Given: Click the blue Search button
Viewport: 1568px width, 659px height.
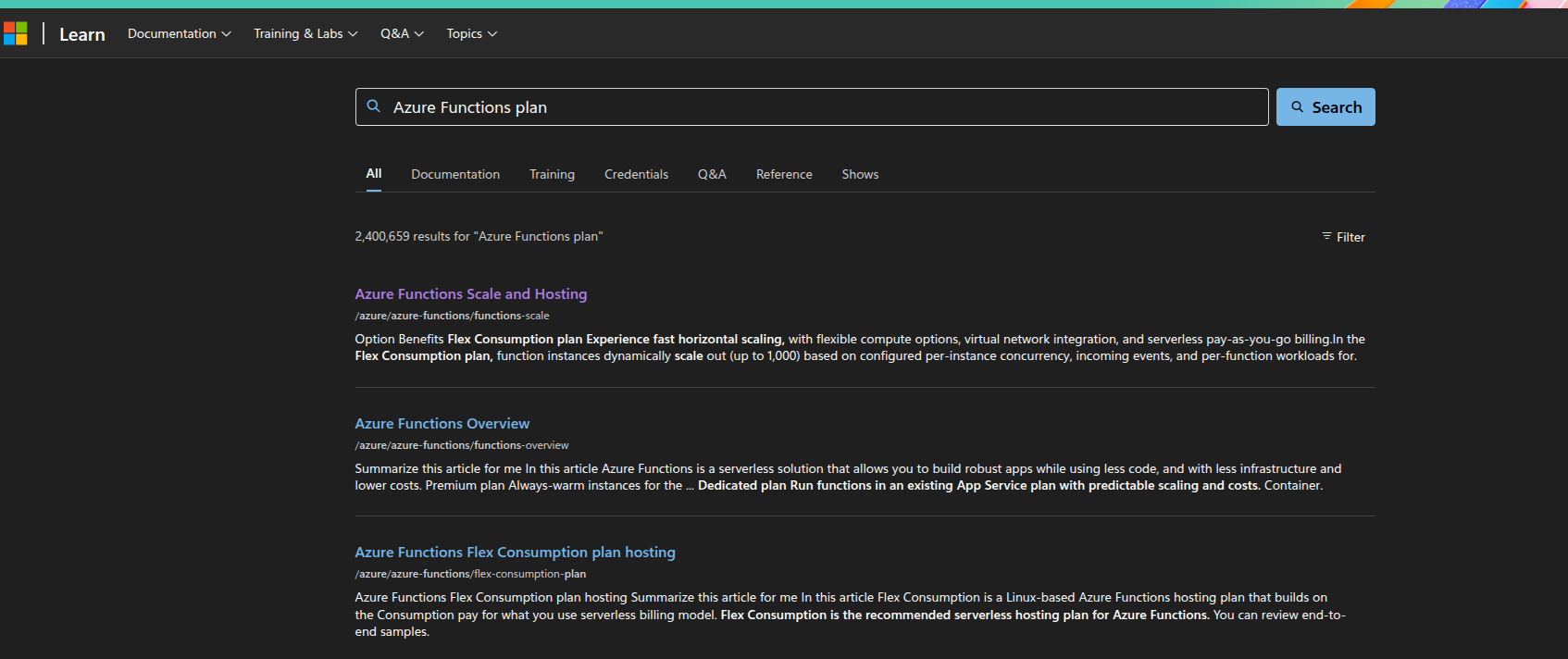Looking at the screenshot, I should (1325, 107).
